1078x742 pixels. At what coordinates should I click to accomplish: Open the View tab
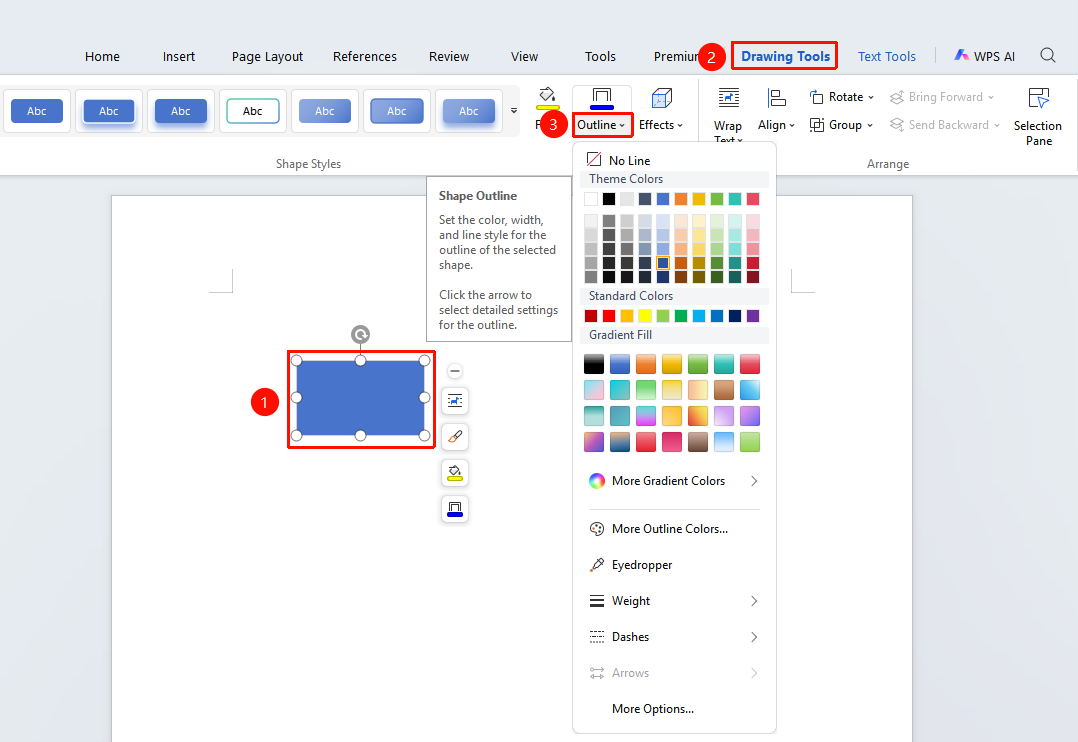click(525, 56)
